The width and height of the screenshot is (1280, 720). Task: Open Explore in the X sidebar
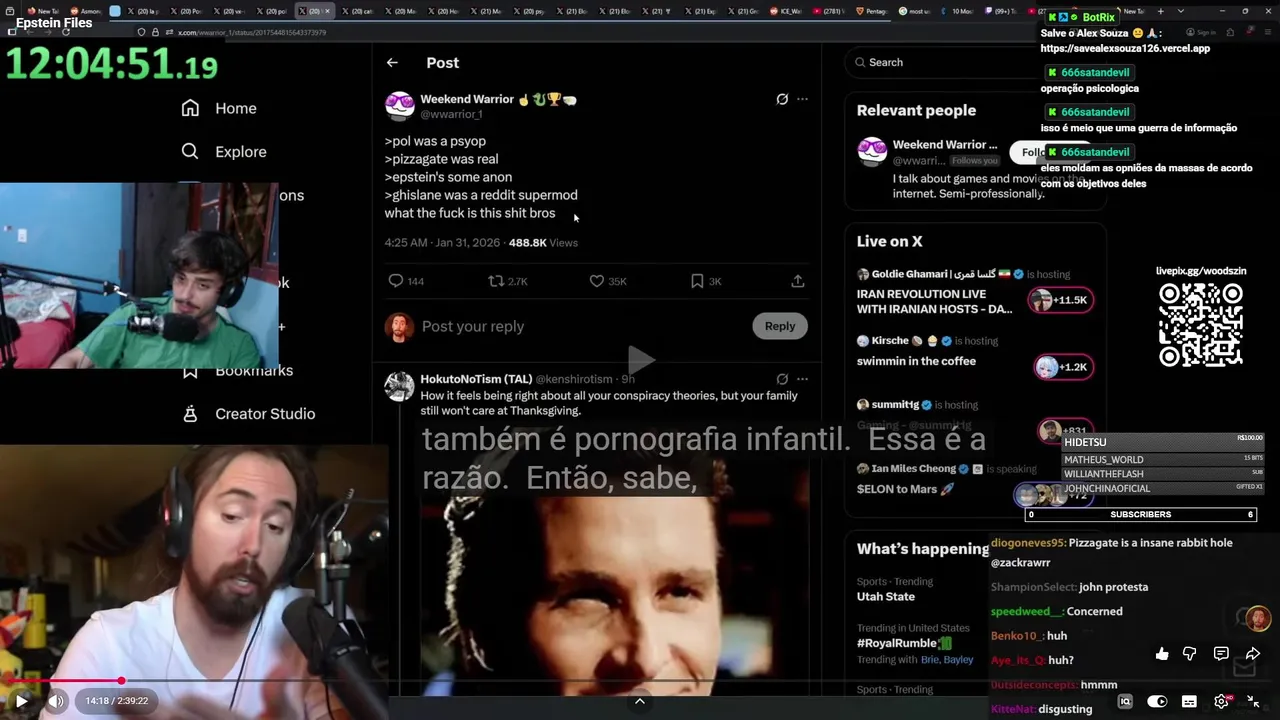(x=224, y=152)
